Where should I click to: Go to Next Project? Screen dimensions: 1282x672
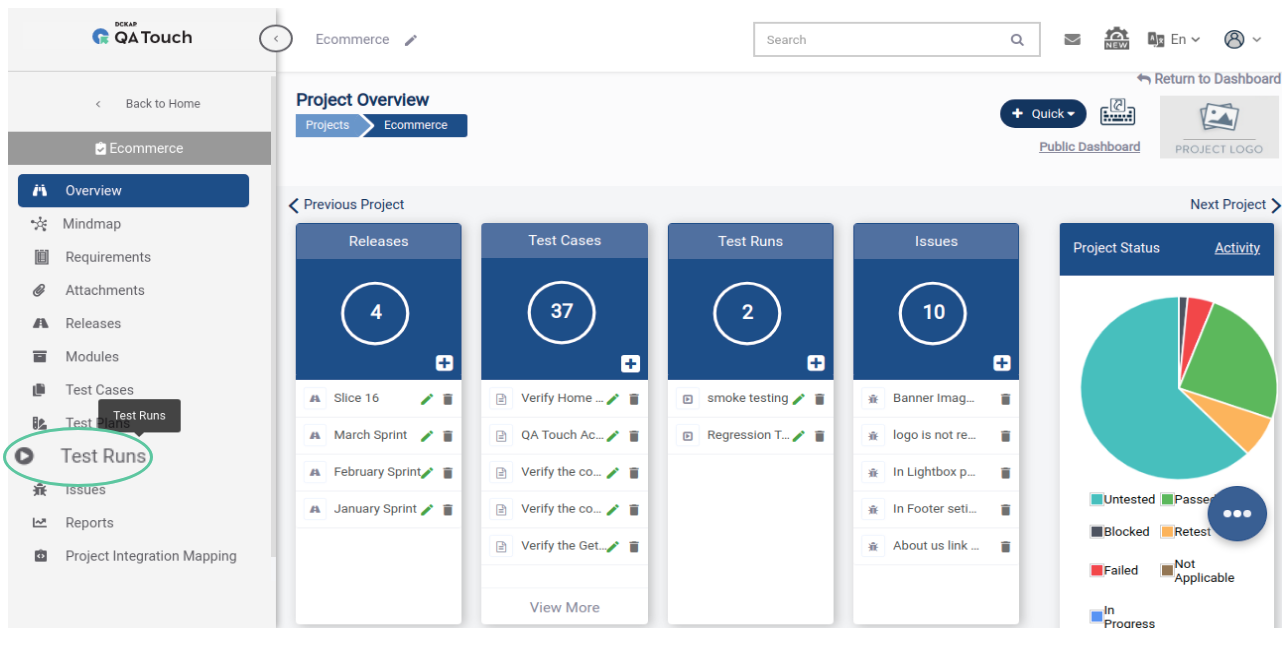tap(1235, 205)
